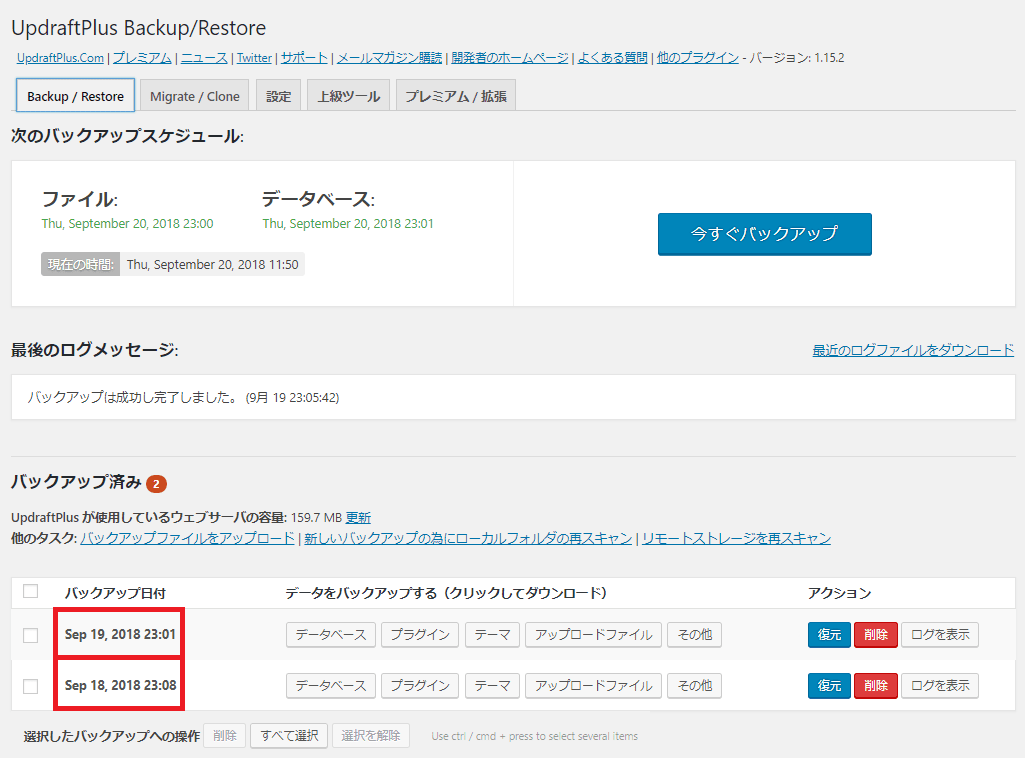
Task: Download the プラグイン backup for Sep 18
Action: coord(419,685)
